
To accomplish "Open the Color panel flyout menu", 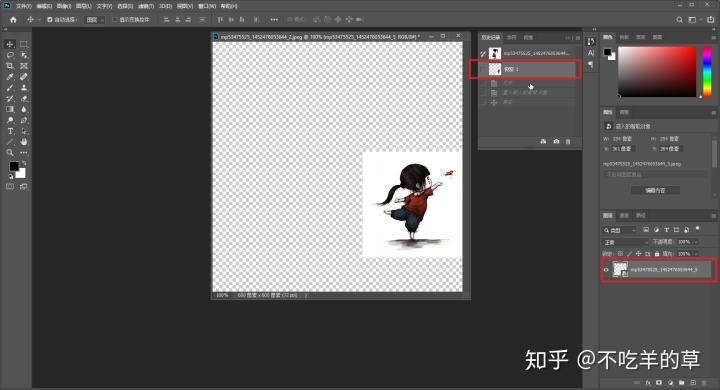I will tap(714, 37).
